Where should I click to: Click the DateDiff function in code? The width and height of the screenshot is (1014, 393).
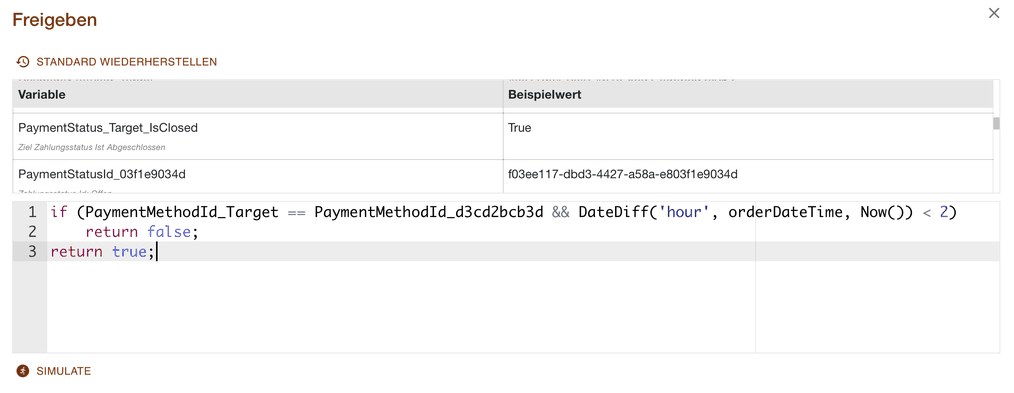(x=613, y=212)
